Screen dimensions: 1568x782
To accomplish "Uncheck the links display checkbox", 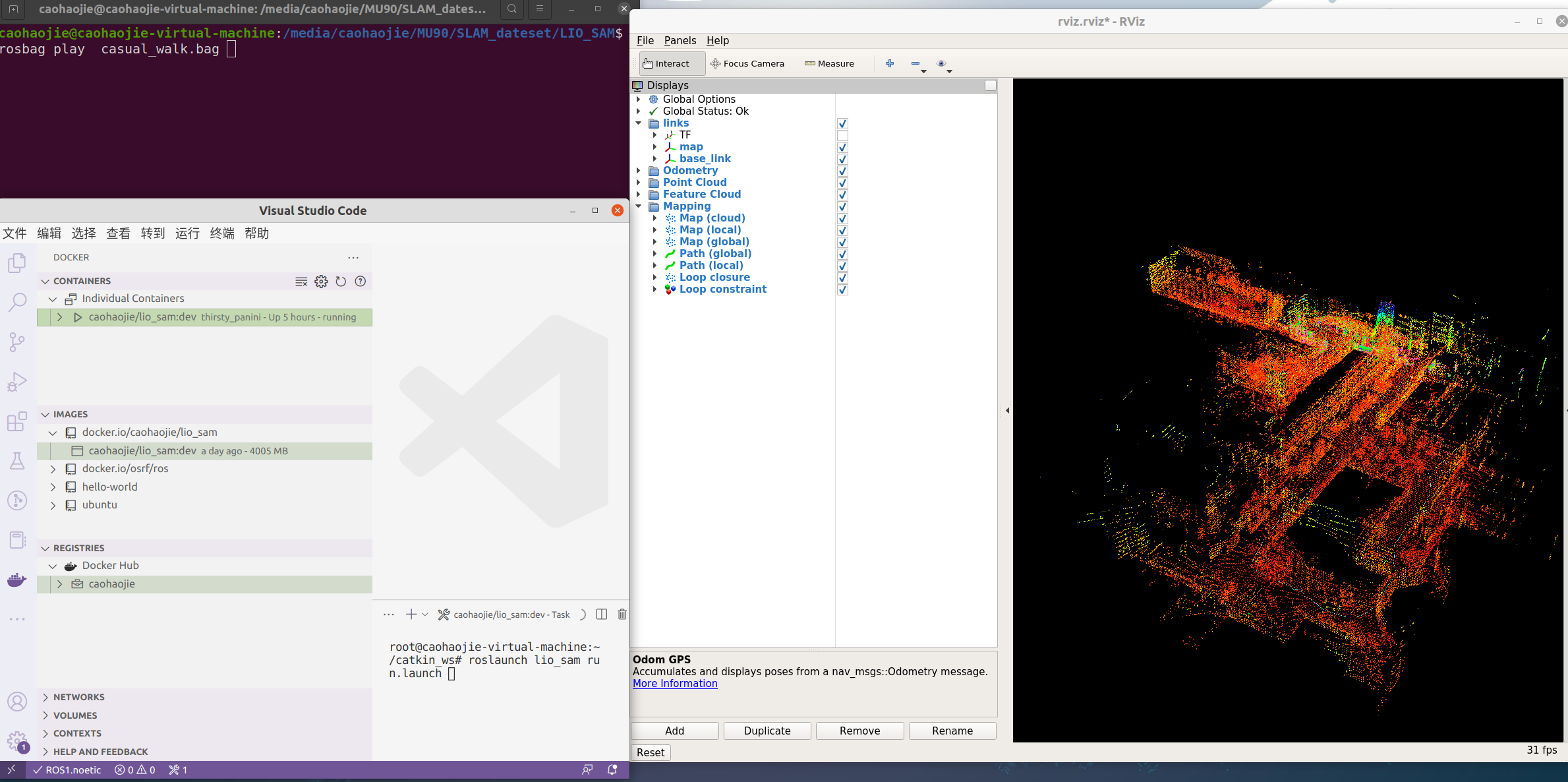I will (842, 124).
